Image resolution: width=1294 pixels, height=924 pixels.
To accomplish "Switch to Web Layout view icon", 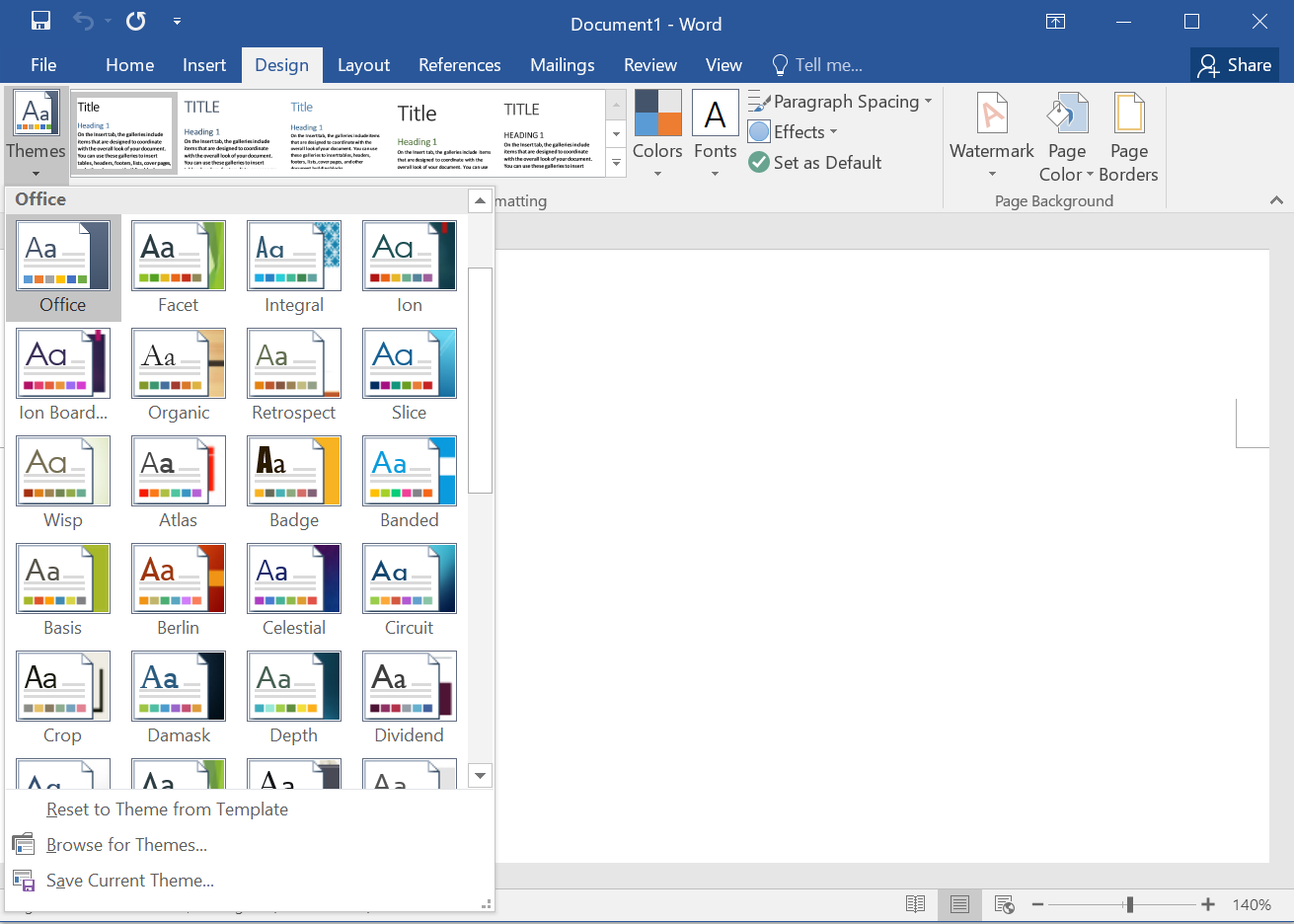I will tap(1005, 904).
